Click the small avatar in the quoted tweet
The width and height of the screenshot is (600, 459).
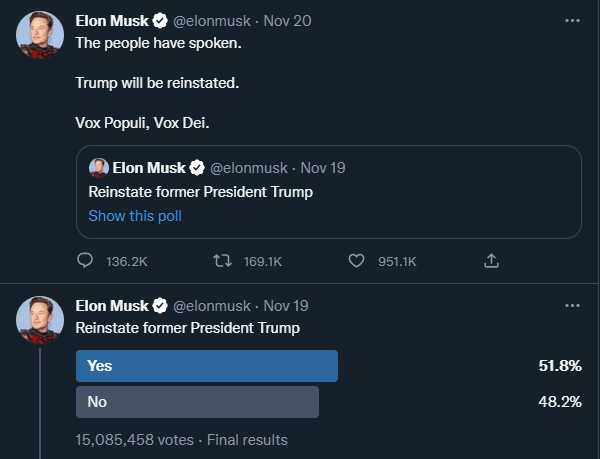[x=99, y=167]
